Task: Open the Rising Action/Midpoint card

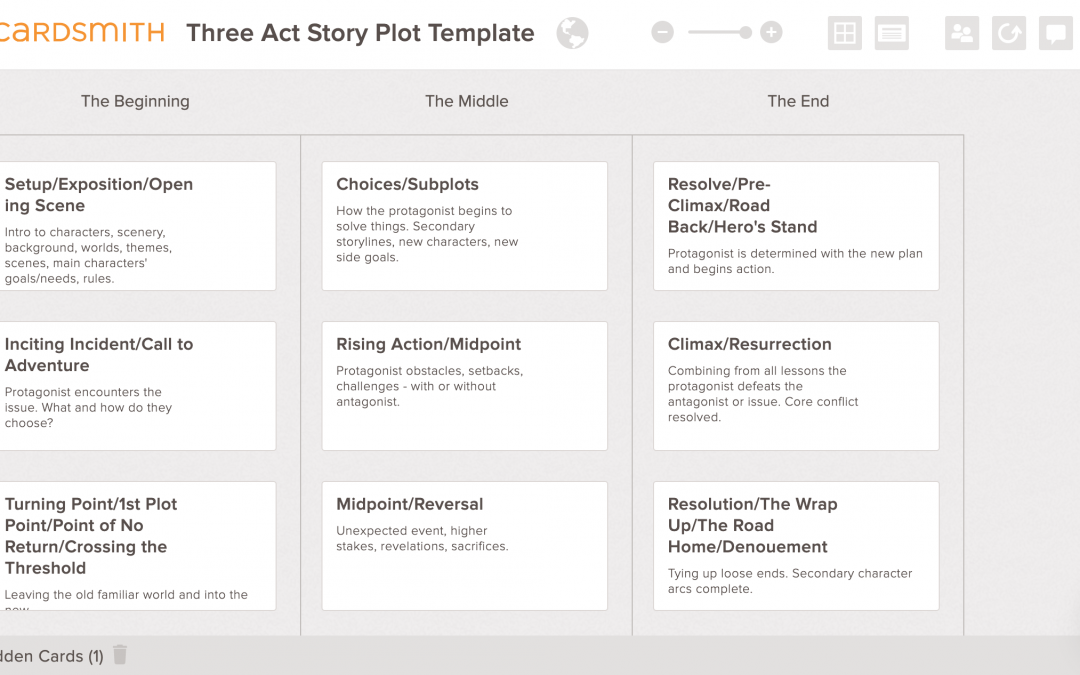Action: pyautogui.click(x=465, y=386)
